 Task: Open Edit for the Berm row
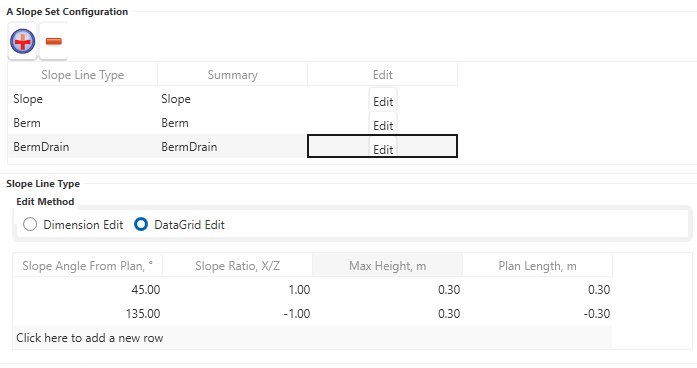pos(383,124)
